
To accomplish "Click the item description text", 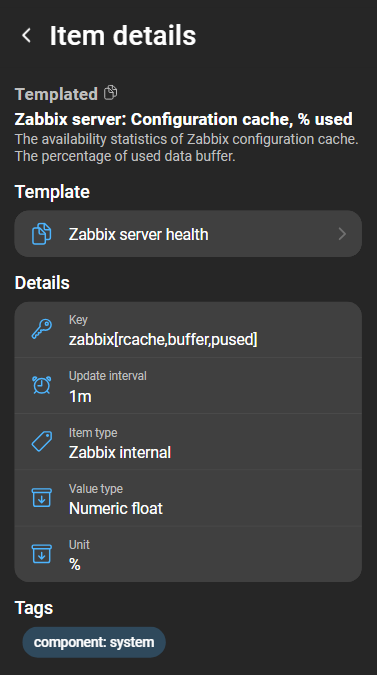I will click(187, 148).
